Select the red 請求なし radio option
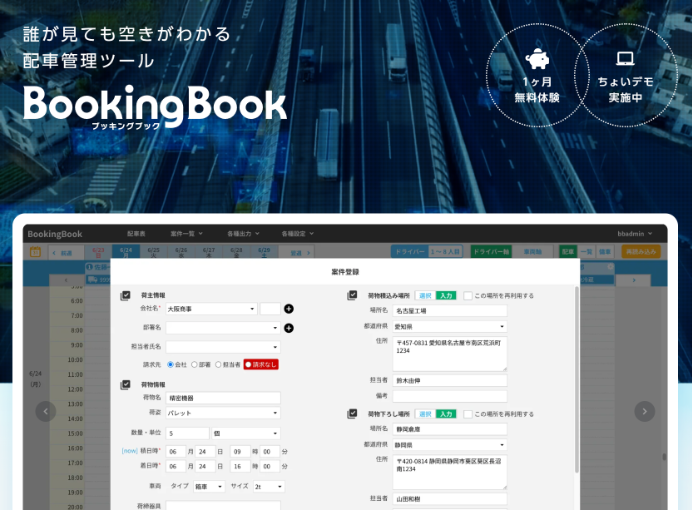The image size is (692, 510). click(x=261, y=364)
